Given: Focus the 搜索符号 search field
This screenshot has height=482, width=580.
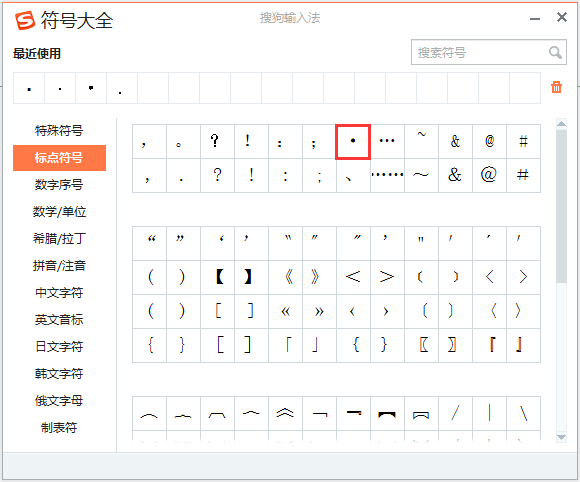Looking at the screenshot, I should [488, 52].
